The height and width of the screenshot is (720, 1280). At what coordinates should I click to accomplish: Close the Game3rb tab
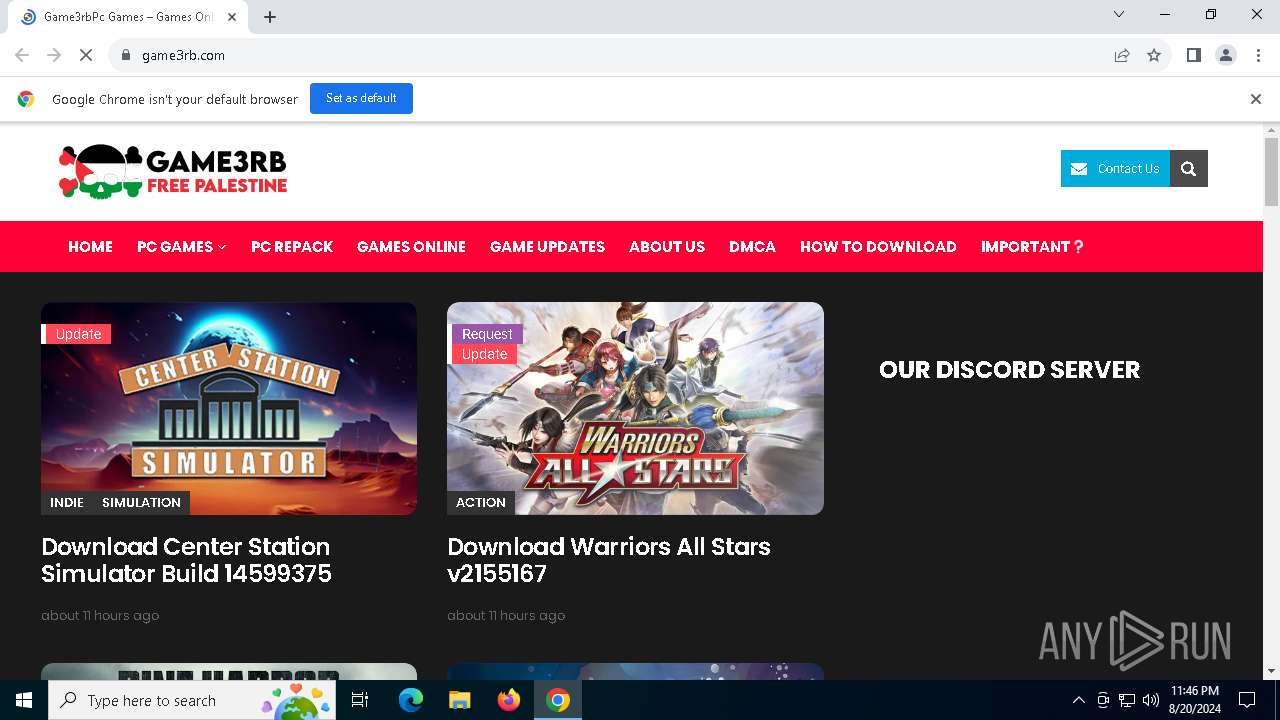pos(233,17)
